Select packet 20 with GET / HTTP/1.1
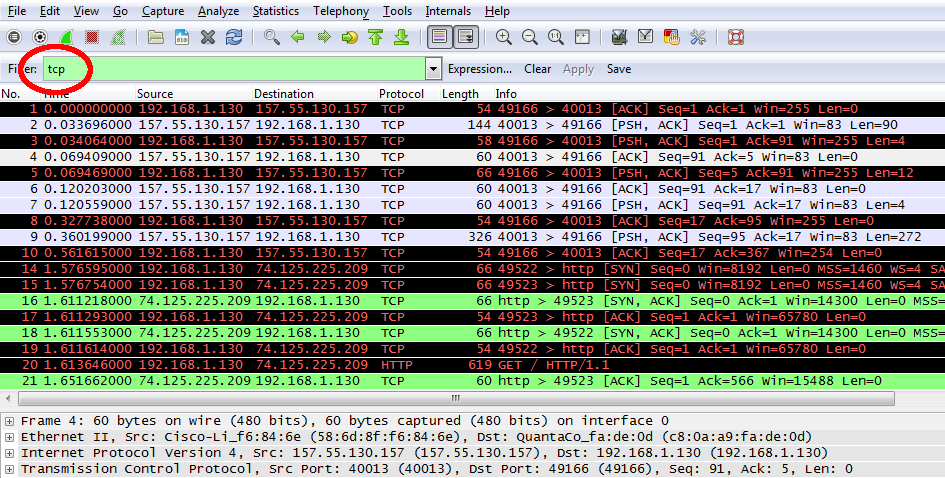945x478 pixels. pyautogui.click(x=472, y=365)
